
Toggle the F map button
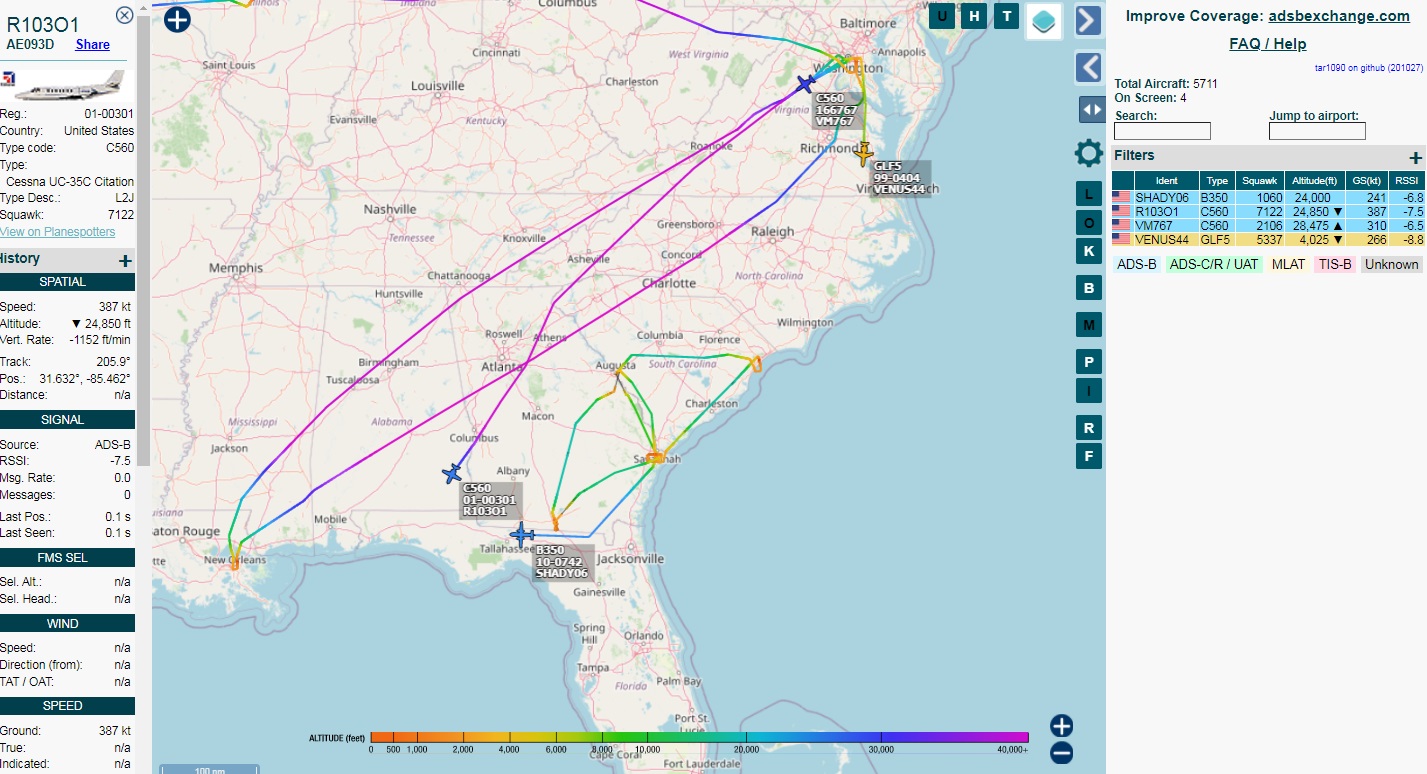tap(1089, 456)
